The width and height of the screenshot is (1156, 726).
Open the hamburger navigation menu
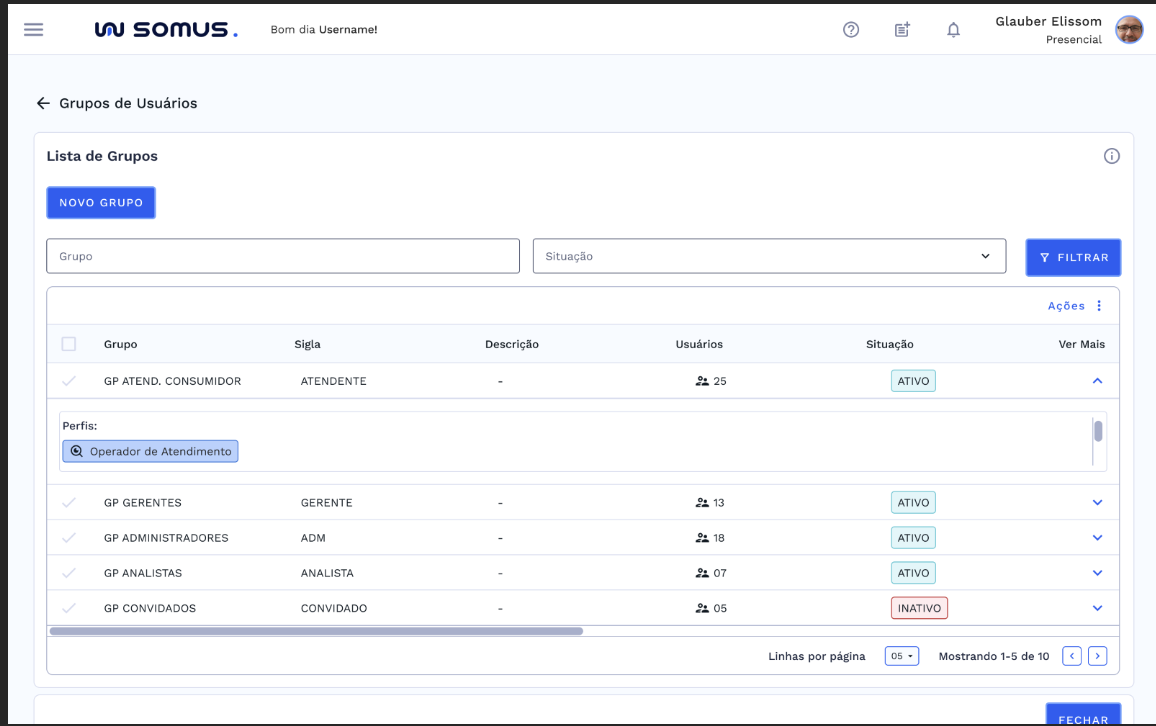[x=34, y=29]
